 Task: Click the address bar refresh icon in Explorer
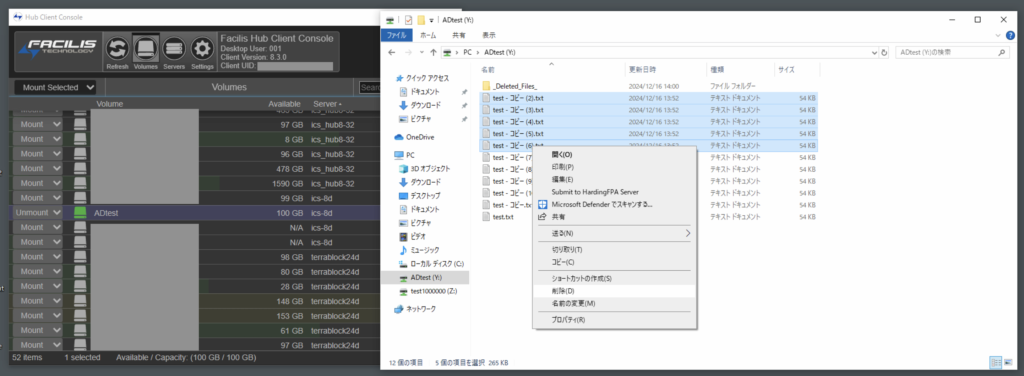(884, 52)
